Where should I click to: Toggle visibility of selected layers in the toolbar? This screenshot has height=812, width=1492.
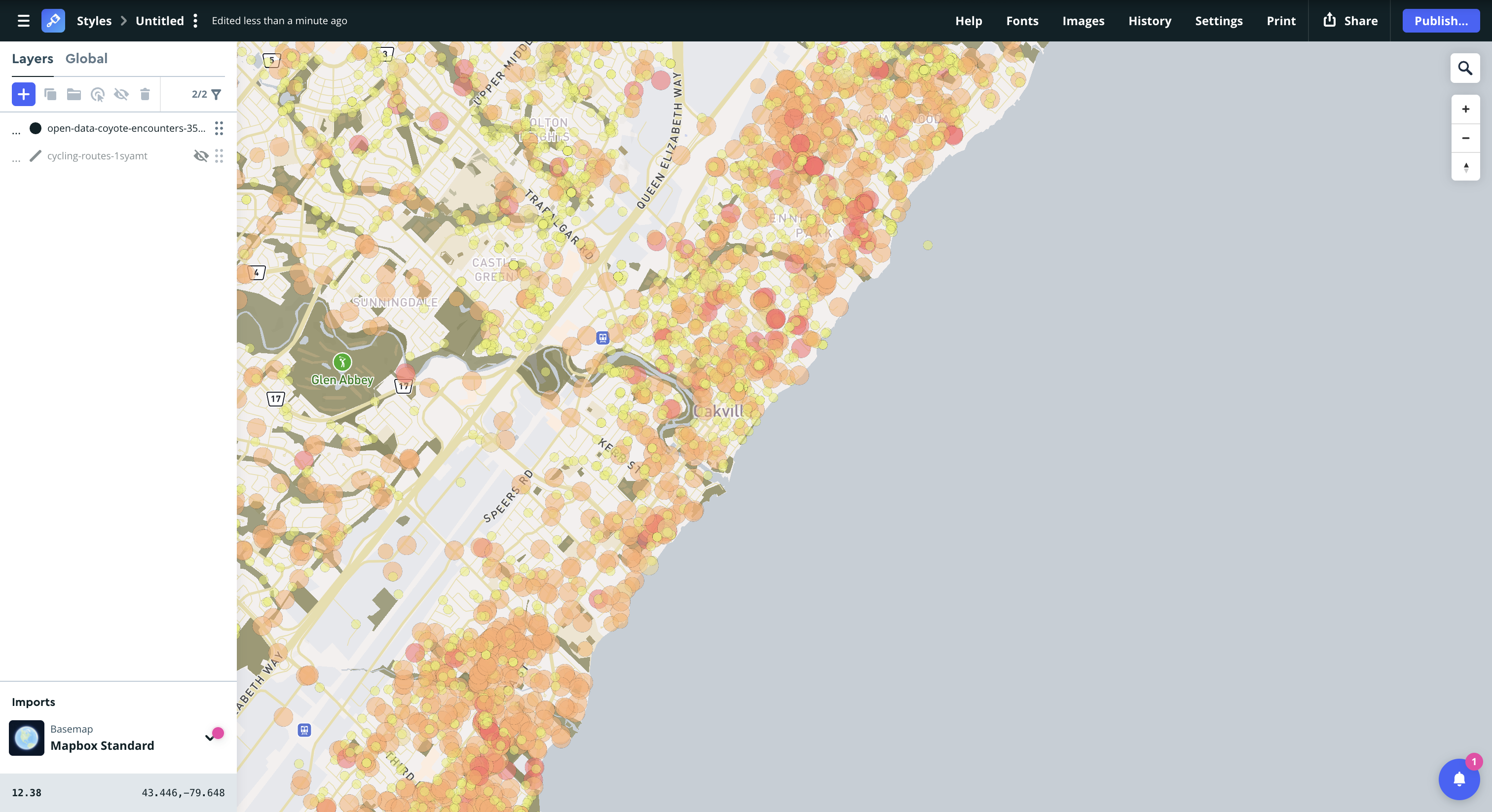(122, 94)
